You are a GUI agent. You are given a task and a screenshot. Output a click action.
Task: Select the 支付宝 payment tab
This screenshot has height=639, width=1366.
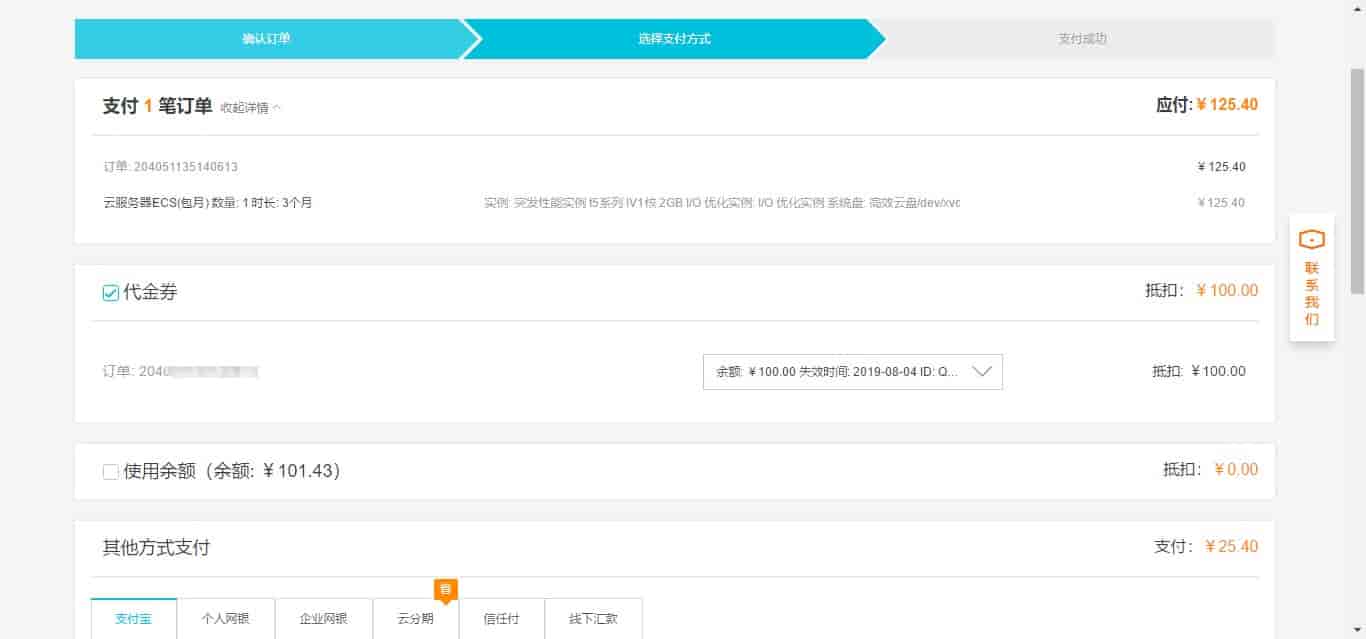pos(134,618)
